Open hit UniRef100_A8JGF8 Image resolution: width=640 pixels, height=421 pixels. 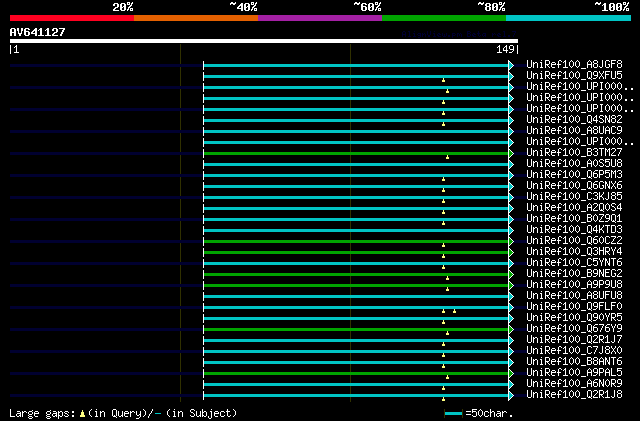click(x=574, y=65)
